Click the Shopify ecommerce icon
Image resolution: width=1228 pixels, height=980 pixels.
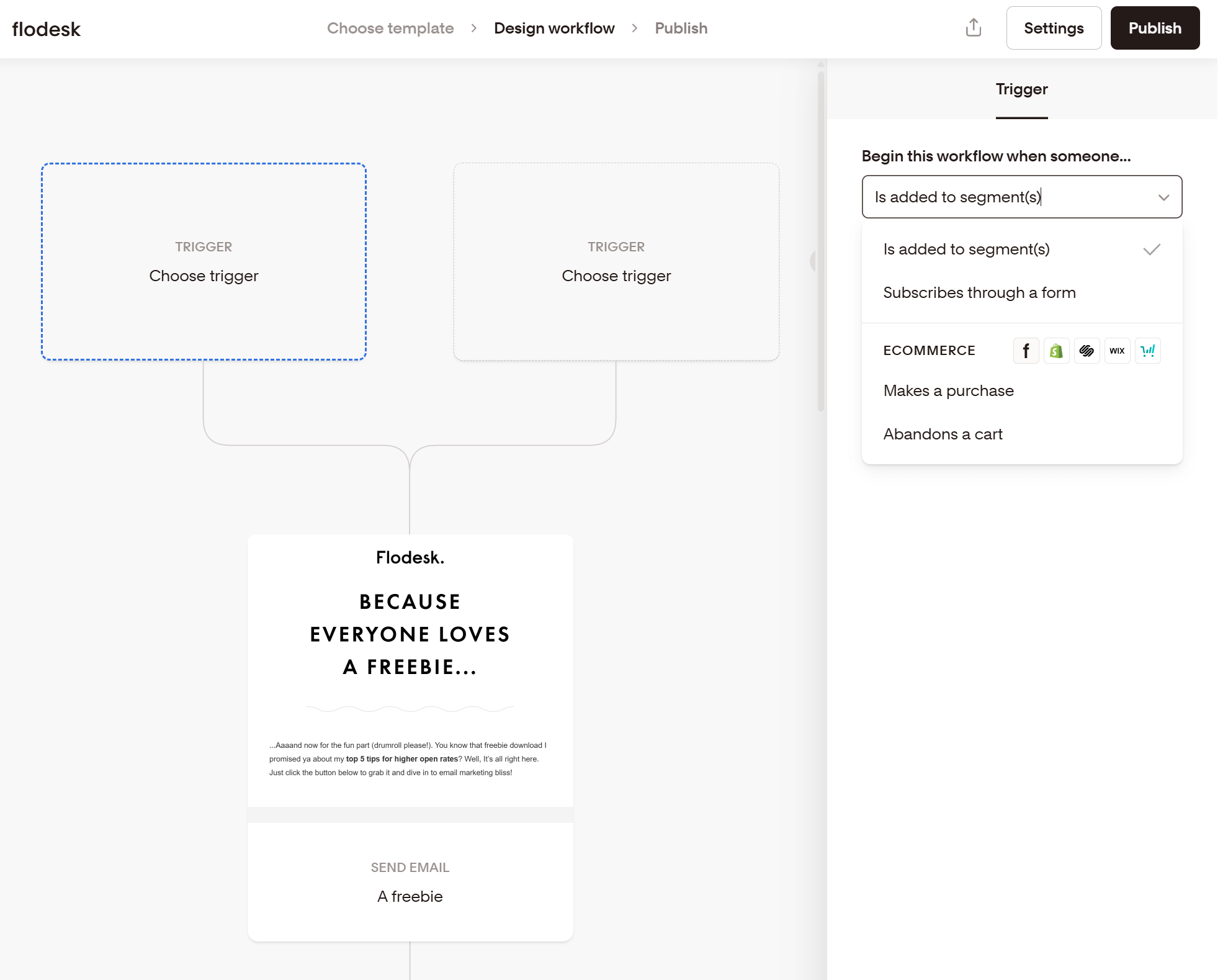pyautogui.click(x=1056, y=351)
